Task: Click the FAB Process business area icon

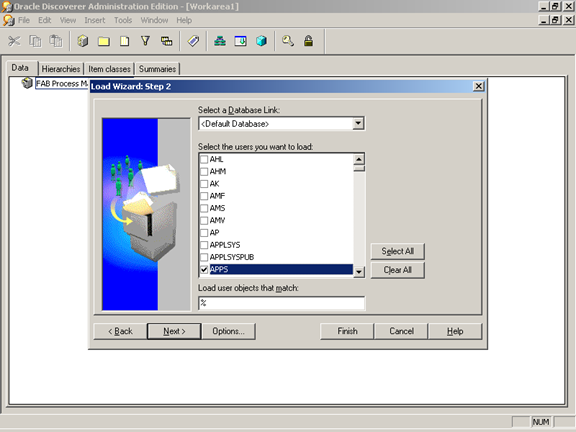Action: (27, 83)
